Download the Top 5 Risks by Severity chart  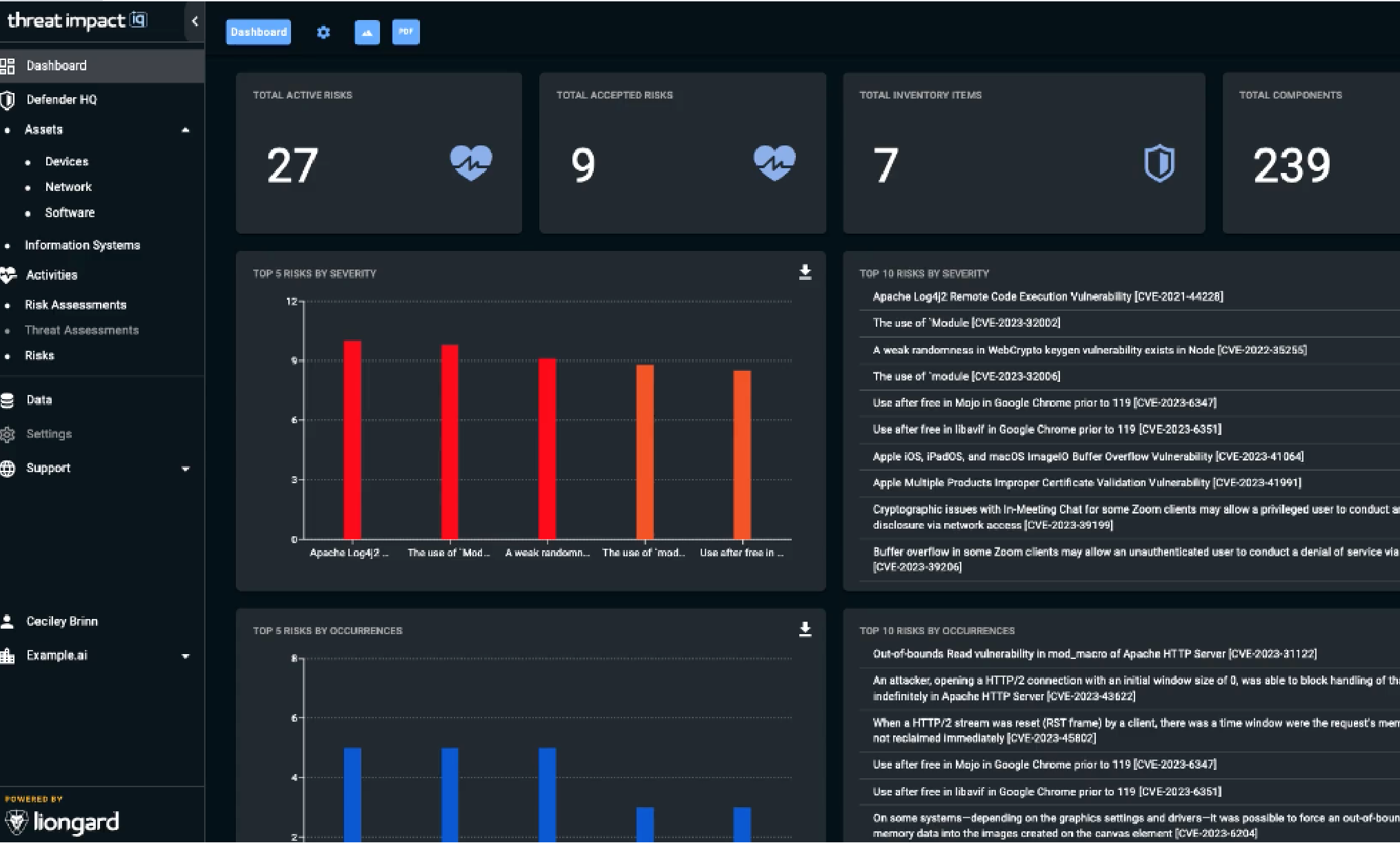(x=805, y=272)
